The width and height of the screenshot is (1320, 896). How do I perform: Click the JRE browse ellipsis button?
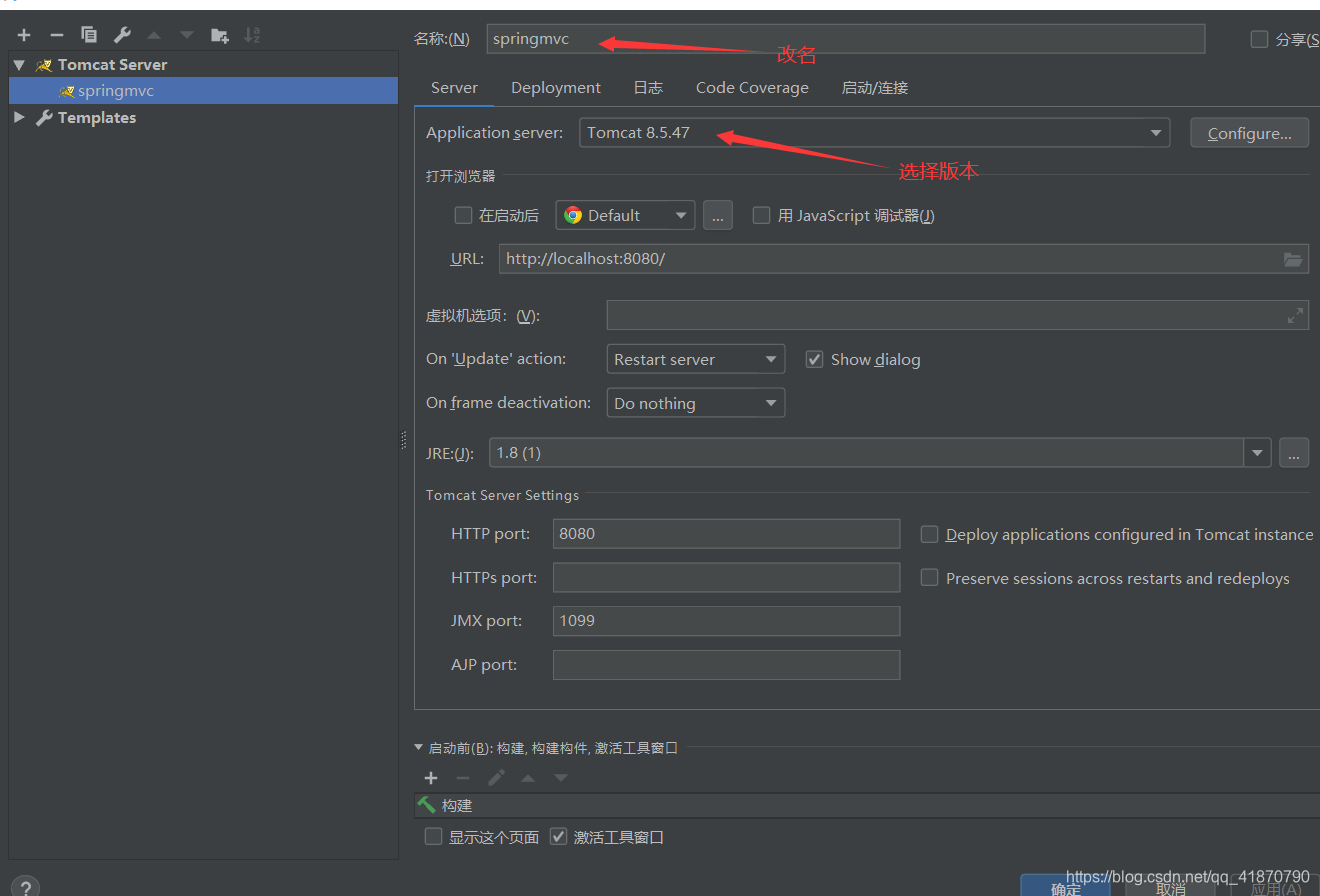tap(1293, 453)
